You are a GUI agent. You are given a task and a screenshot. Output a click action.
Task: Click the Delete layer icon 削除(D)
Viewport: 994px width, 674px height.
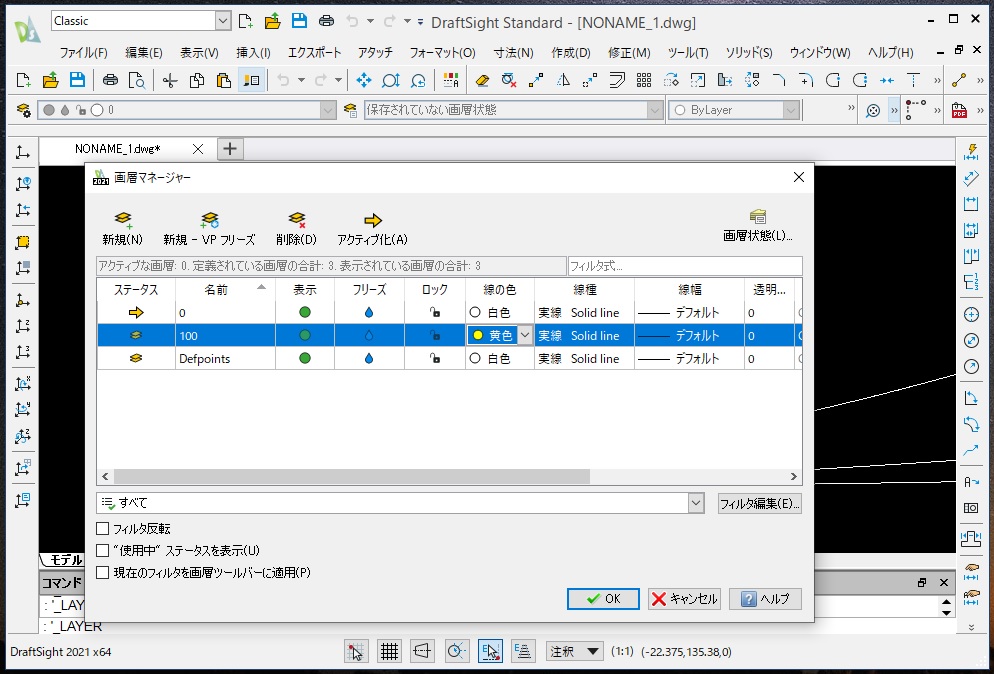(x=297, y=221)
